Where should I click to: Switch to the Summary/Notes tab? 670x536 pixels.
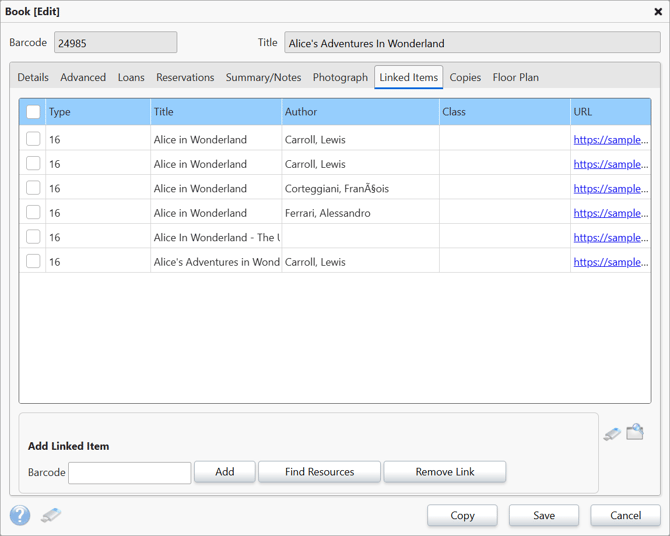[263, 77]
